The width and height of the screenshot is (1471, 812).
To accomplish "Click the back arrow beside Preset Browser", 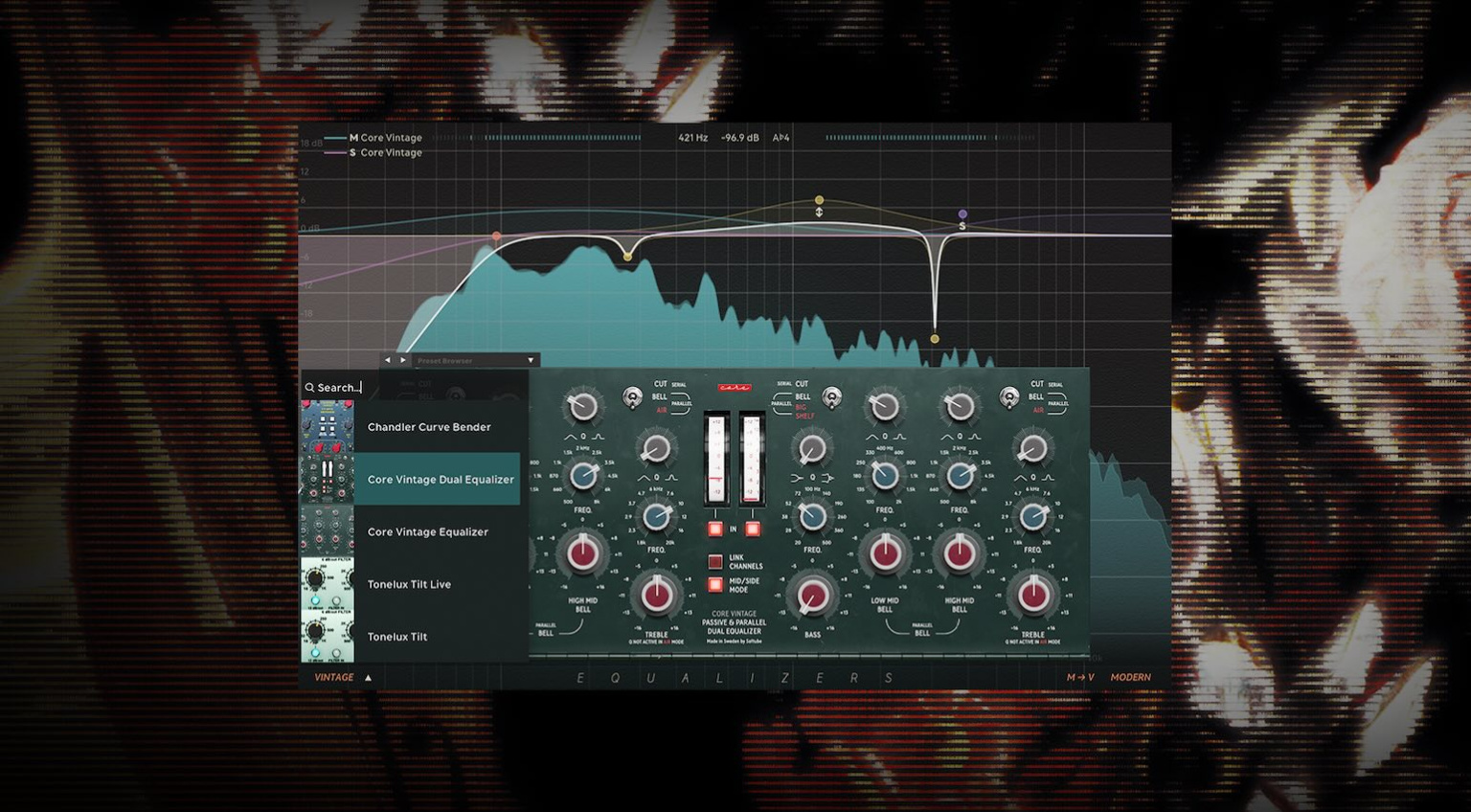I will tap(388, 360).
